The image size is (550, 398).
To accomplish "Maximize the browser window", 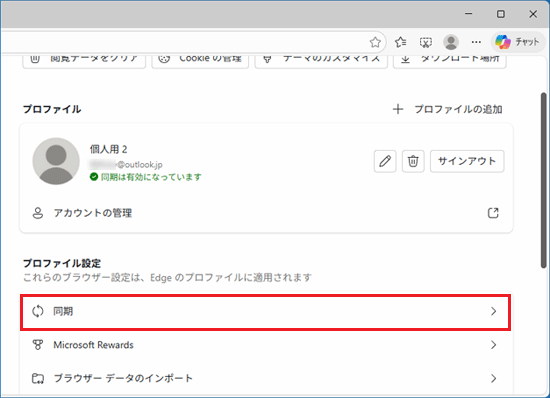I will (501, 14).
